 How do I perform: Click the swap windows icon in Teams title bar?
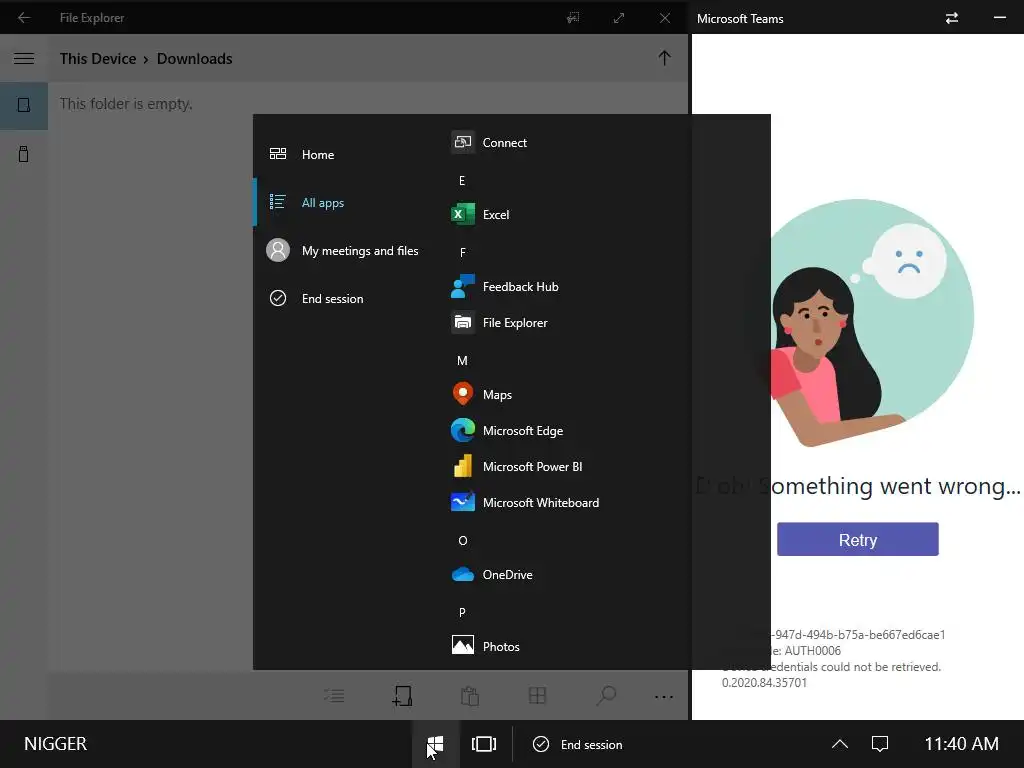point(952,18)
